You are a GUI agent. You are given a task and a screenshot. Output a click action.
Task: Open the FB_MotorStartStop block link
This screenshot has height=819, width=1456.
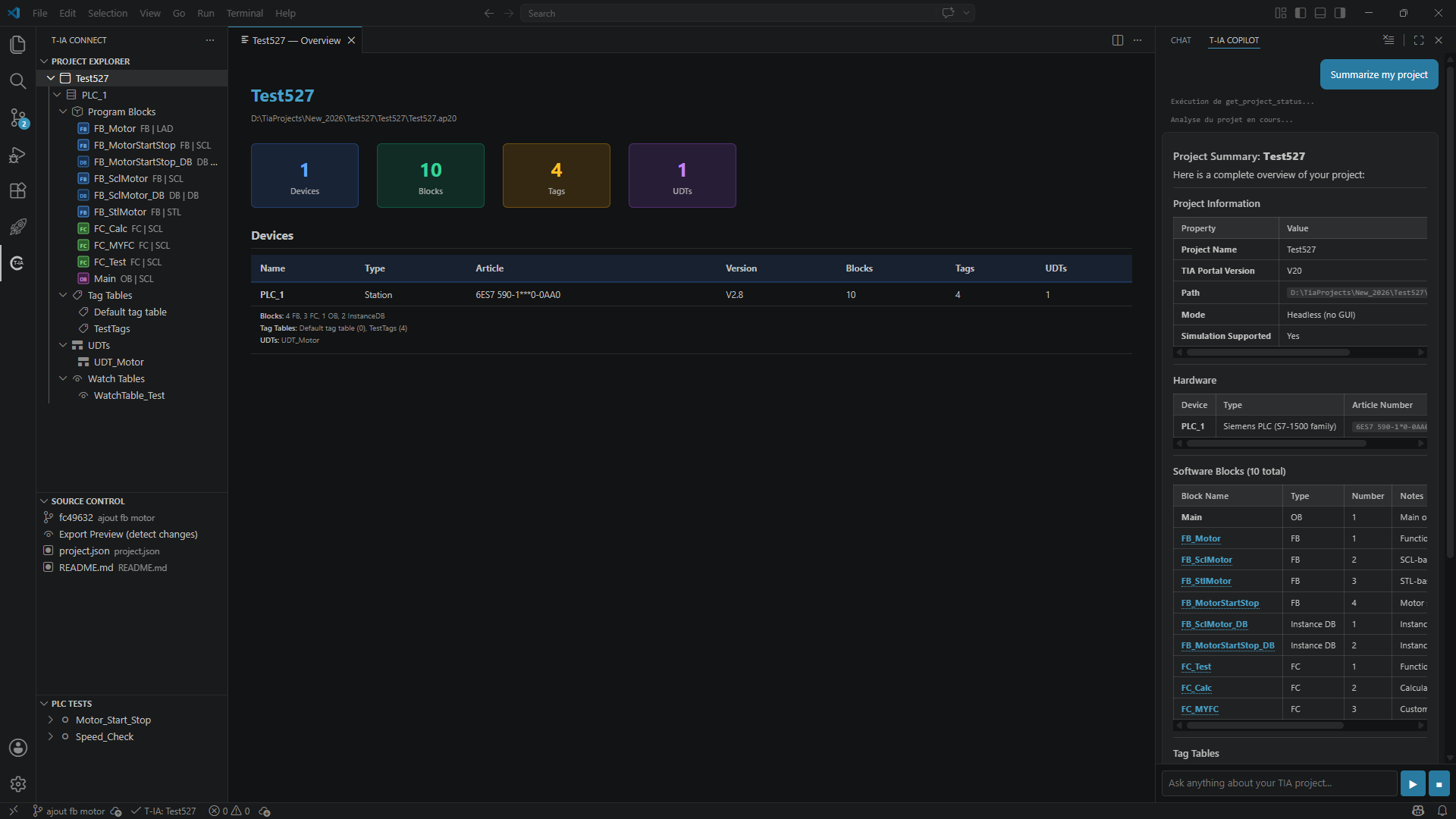pyautogui.click(x=1219, y=603)
